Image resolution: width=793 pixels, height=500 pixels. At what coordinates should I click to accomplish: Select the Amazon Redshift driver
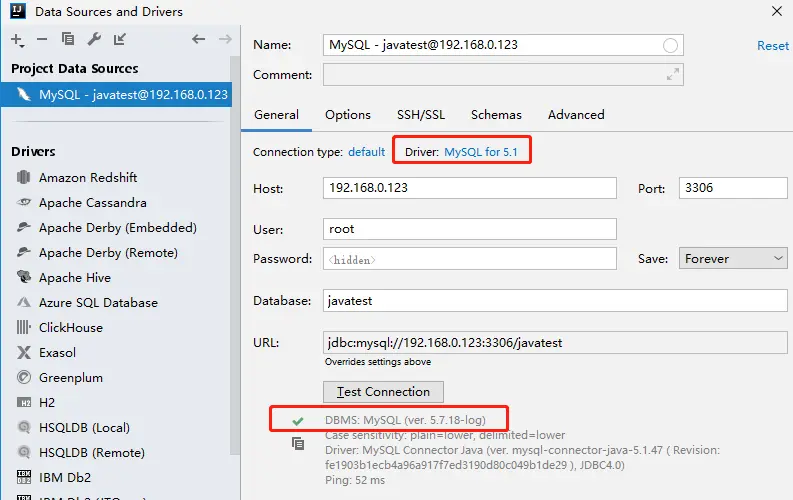tap(88, 177)
